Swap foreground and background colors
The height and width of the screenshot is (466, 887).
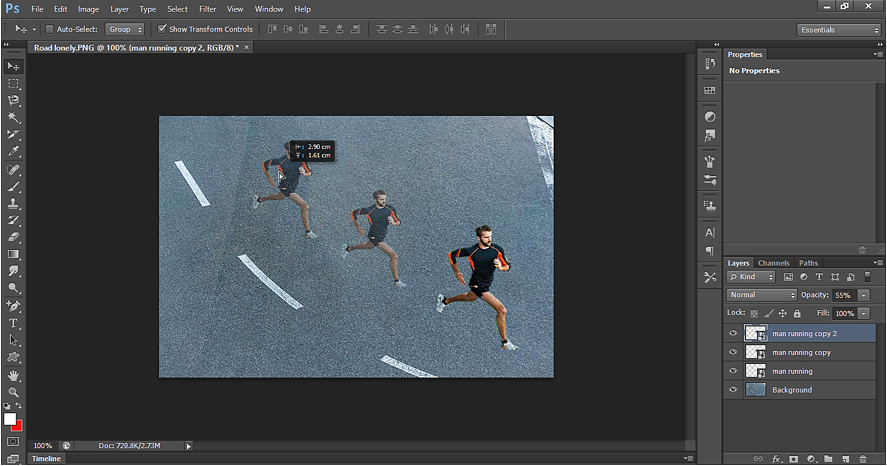pyautogui.click(x=19, y=405)
